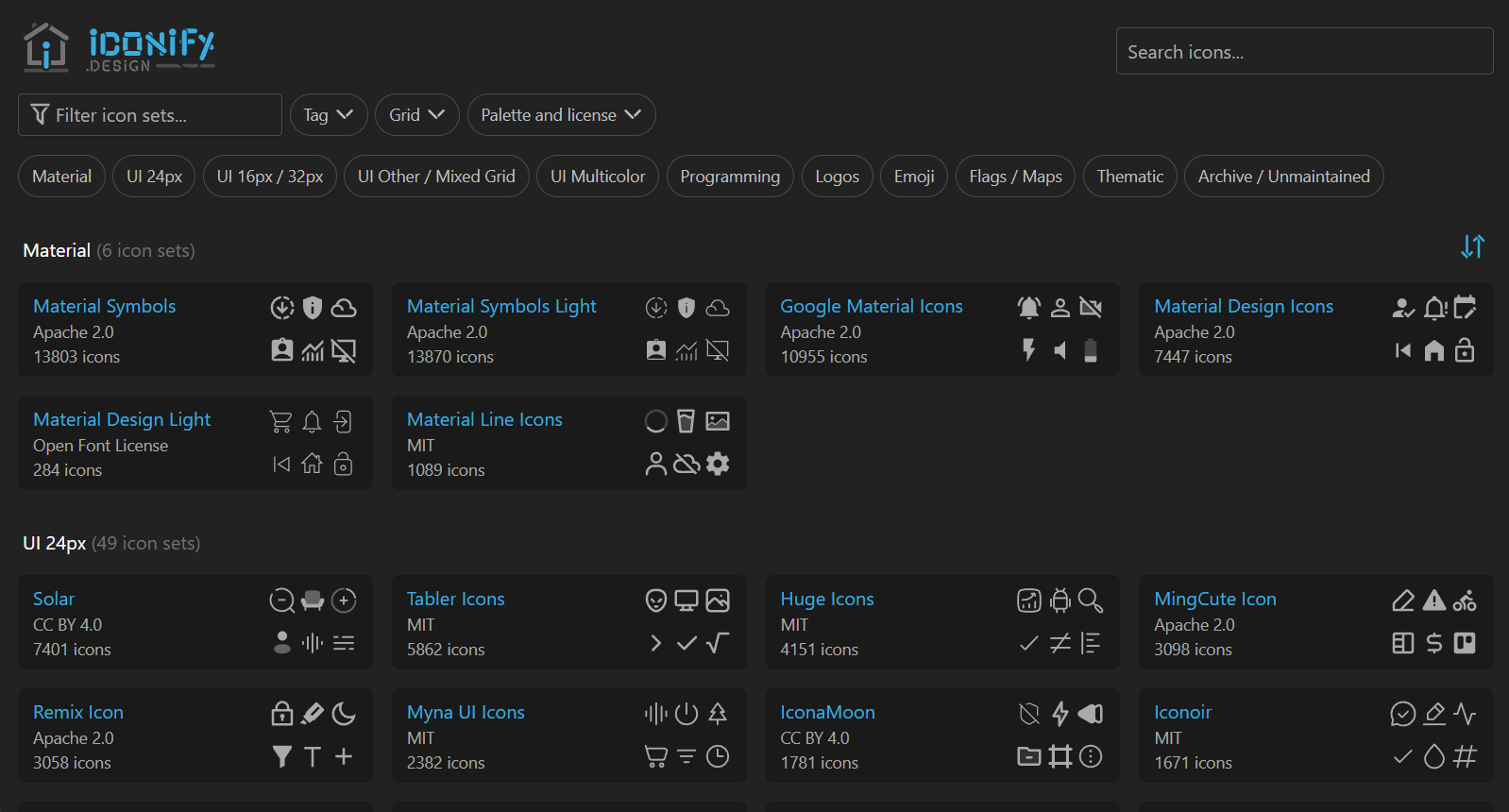This screenshot has height=812, width=1509.
Task: Click the warning triangle icon in MingCute Icon
Action: pyautogui.click(x=1433, y=601)
